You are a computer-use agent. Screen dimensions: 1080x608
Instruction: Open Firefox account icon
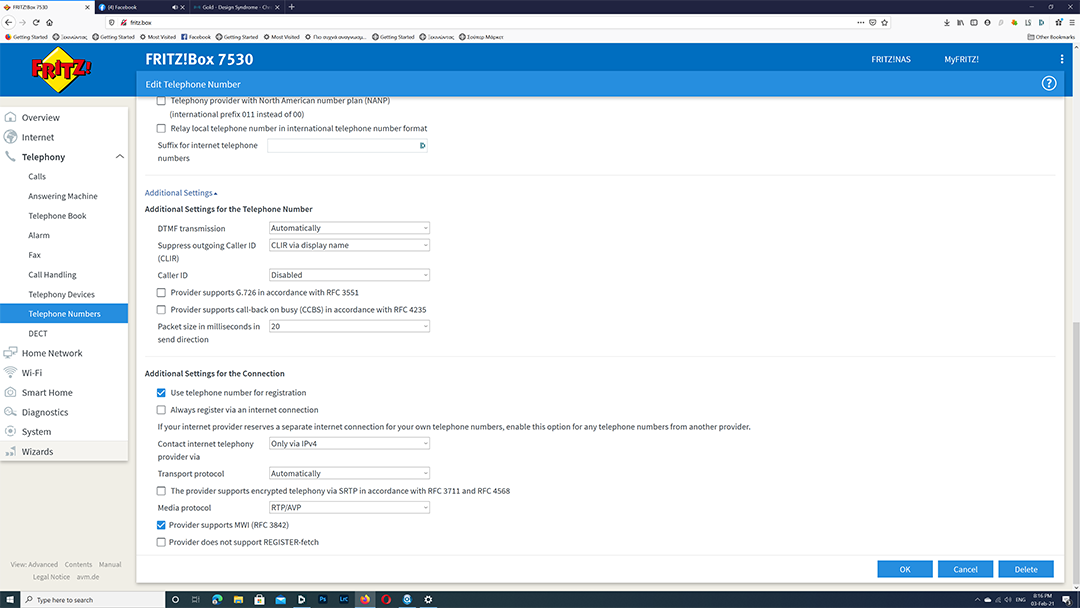coord(987,22)
